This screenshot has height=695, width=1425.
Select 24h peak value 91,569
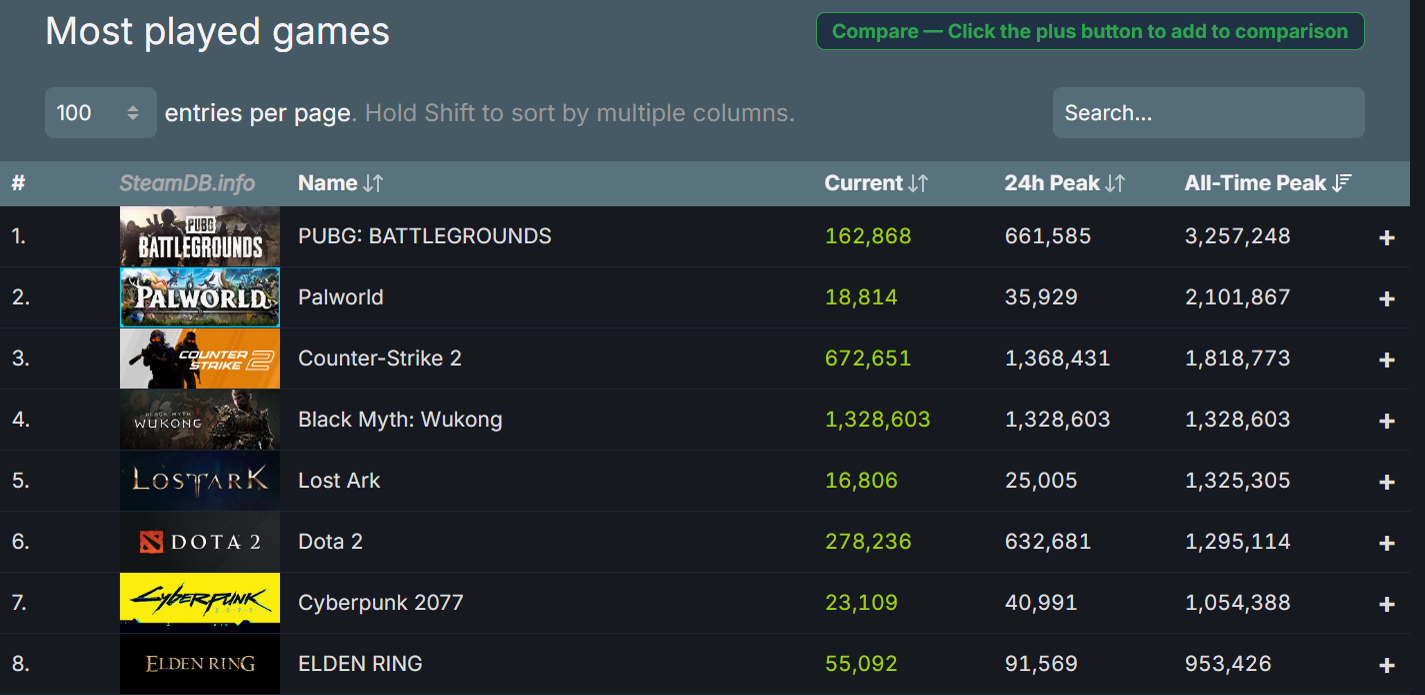1041,663
